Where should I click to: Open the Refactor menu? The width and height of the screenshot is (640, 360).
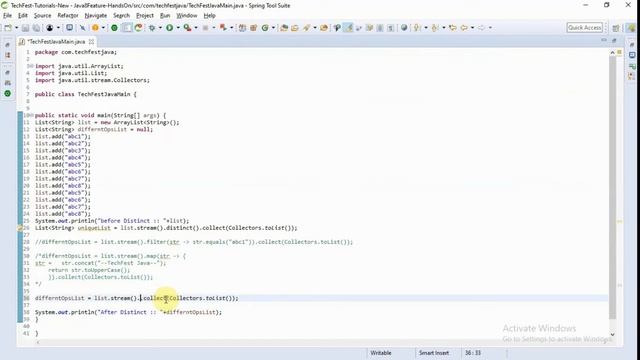(x=68, y=16)
